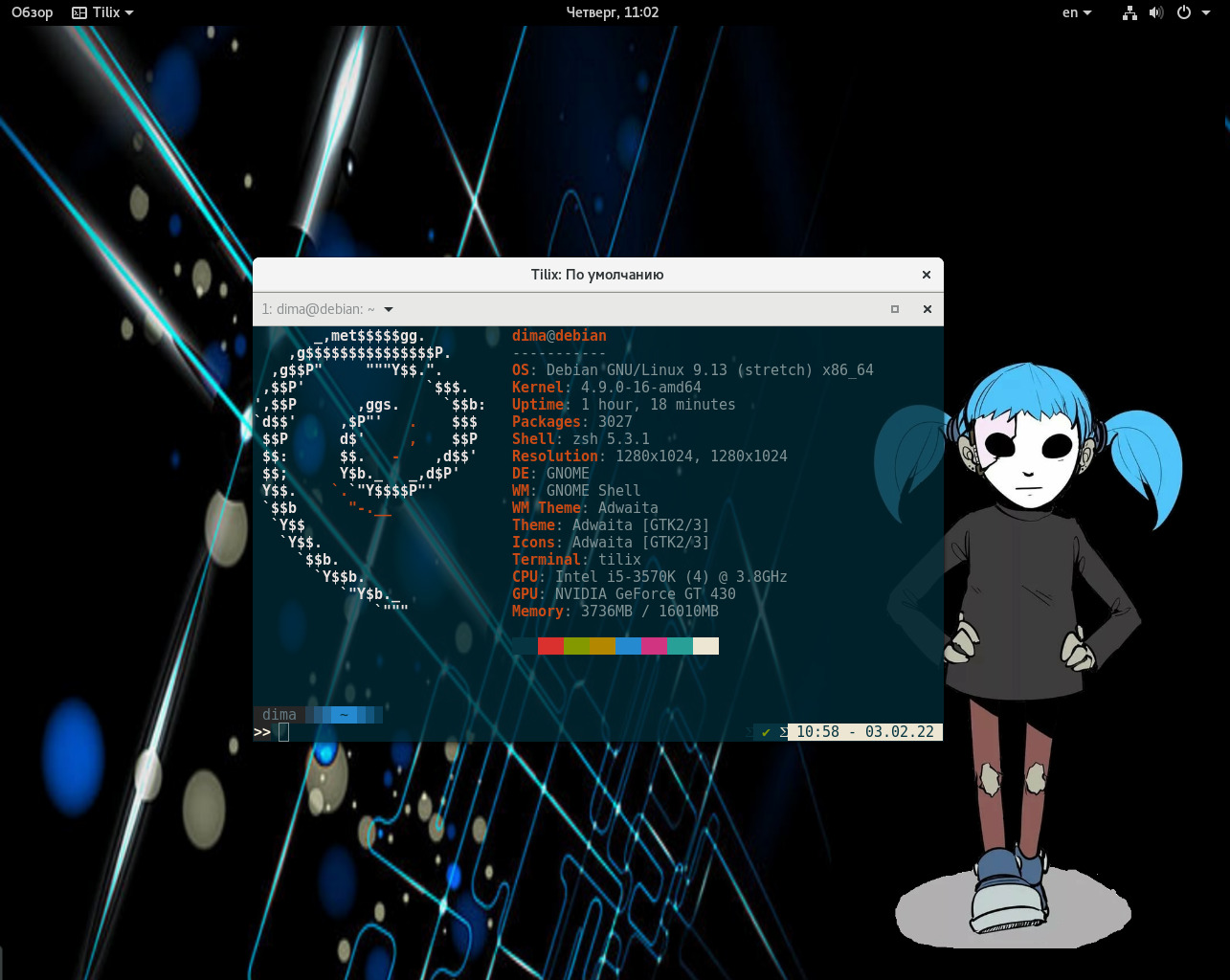
Task: Click the Tilix: По умолчанию title bar
Action: point(596,275)
